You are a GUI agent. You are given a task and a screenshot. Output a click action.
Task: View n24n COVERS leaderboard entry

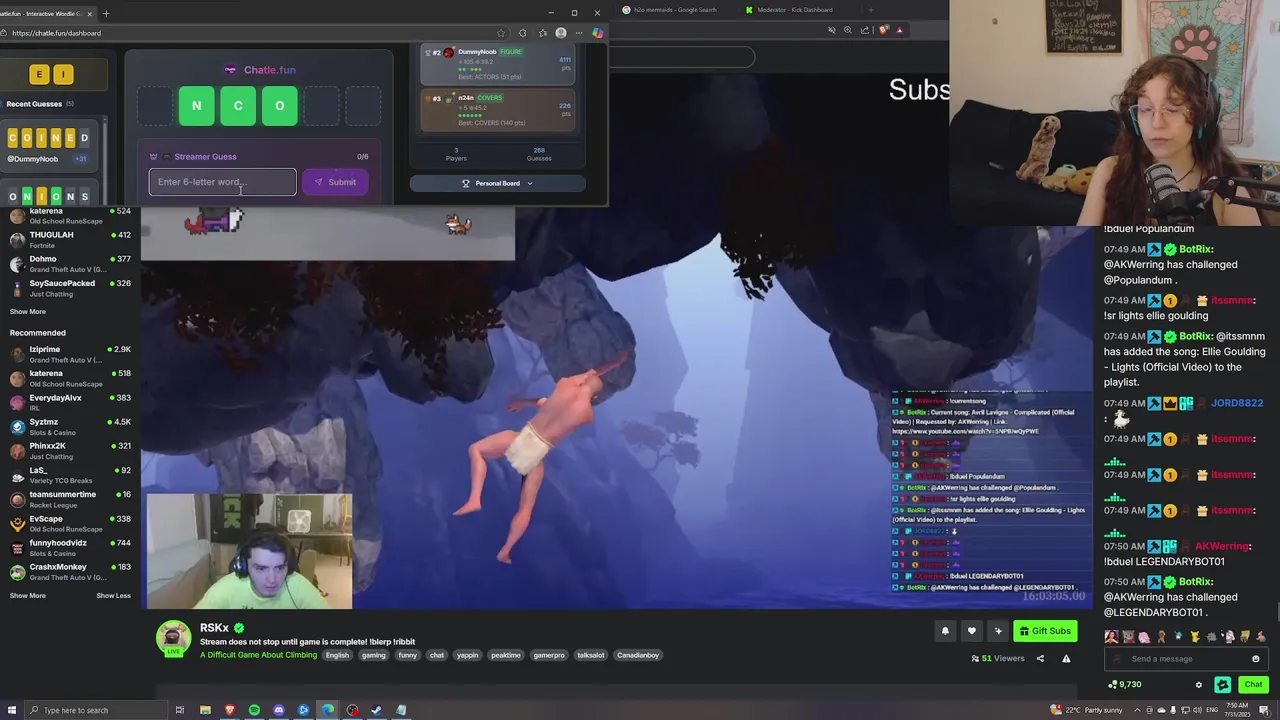click(497, 111)
